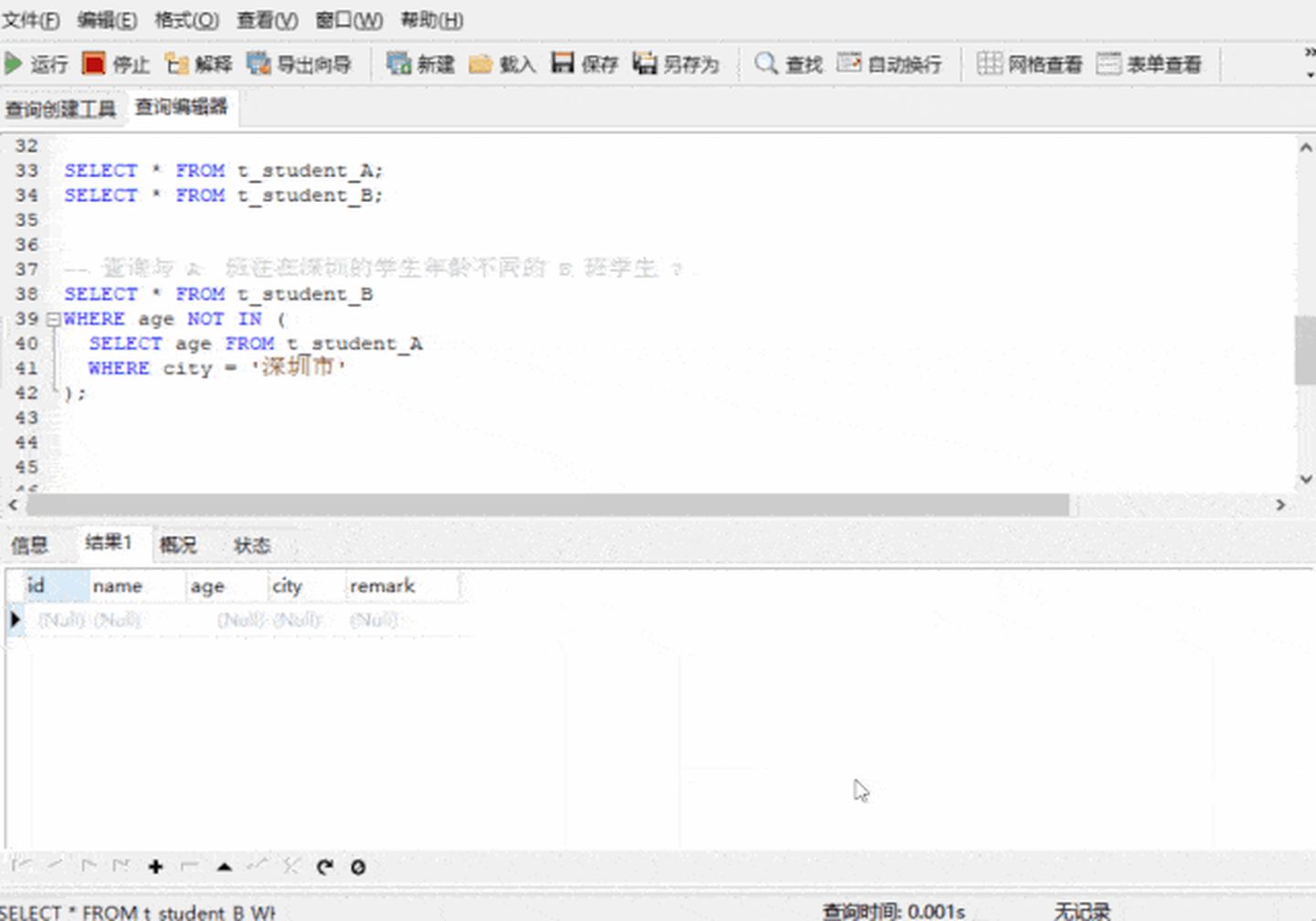
Task: Switch to grid view (网格查看)
Action: pos(990,63)
